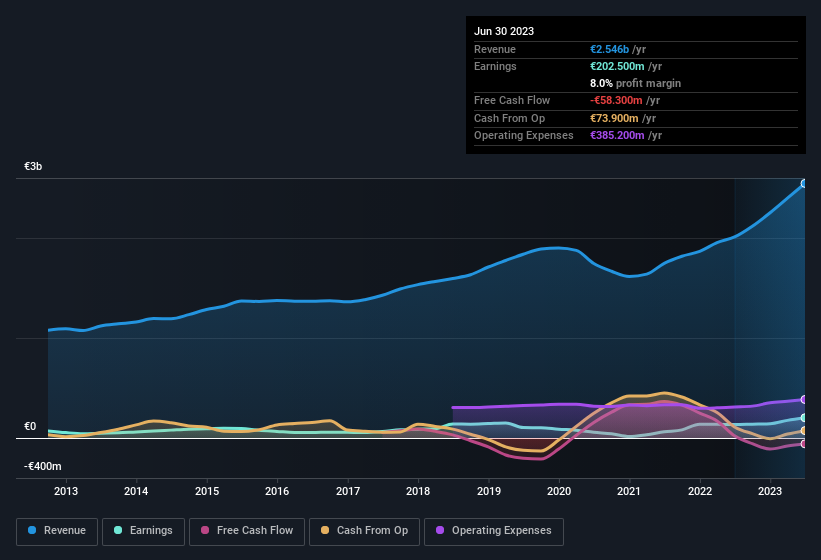Viewport: 821px width, 560px height.
Task: Click the teal Earnings legend color dot
Action: point(119,531)
